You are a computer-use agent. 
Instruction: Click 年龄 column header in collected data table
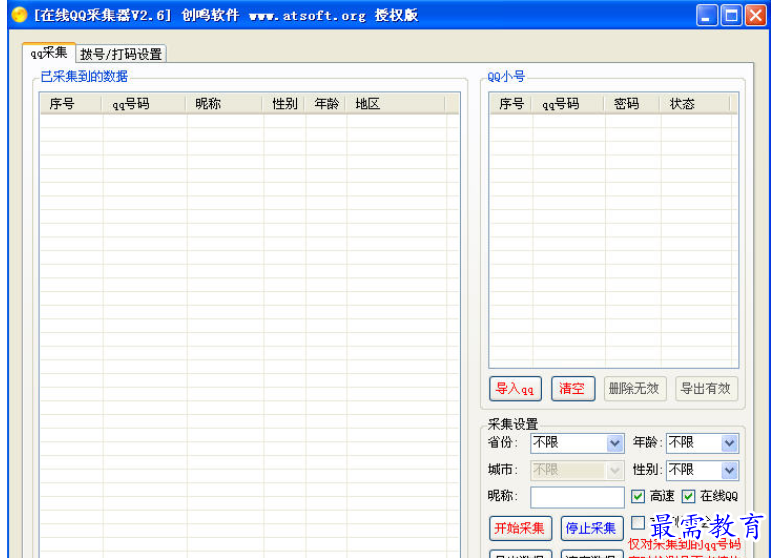pyautogui.click(x=325, y=104)
